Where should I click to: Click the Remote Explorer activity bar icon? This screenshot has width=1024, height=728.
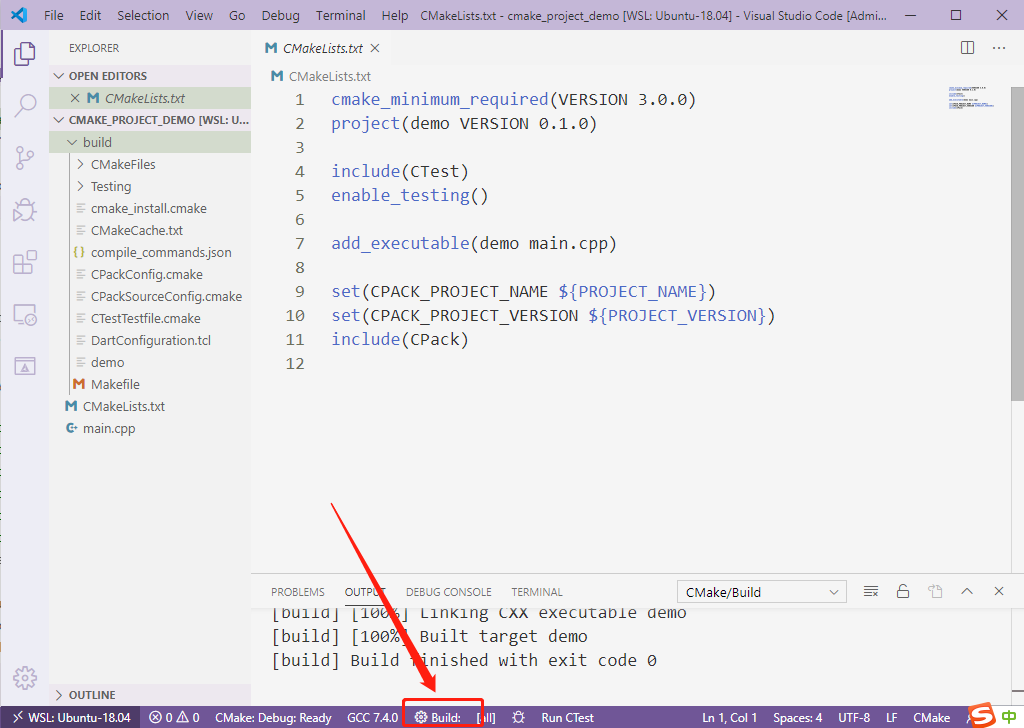coord(25,314)
